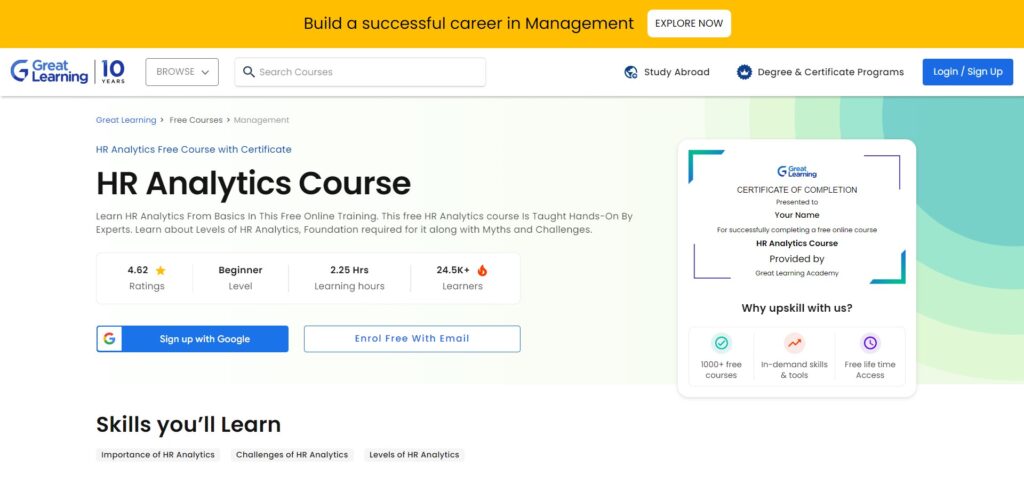Click the EXPLORE NOW button

tap(689, 24)
